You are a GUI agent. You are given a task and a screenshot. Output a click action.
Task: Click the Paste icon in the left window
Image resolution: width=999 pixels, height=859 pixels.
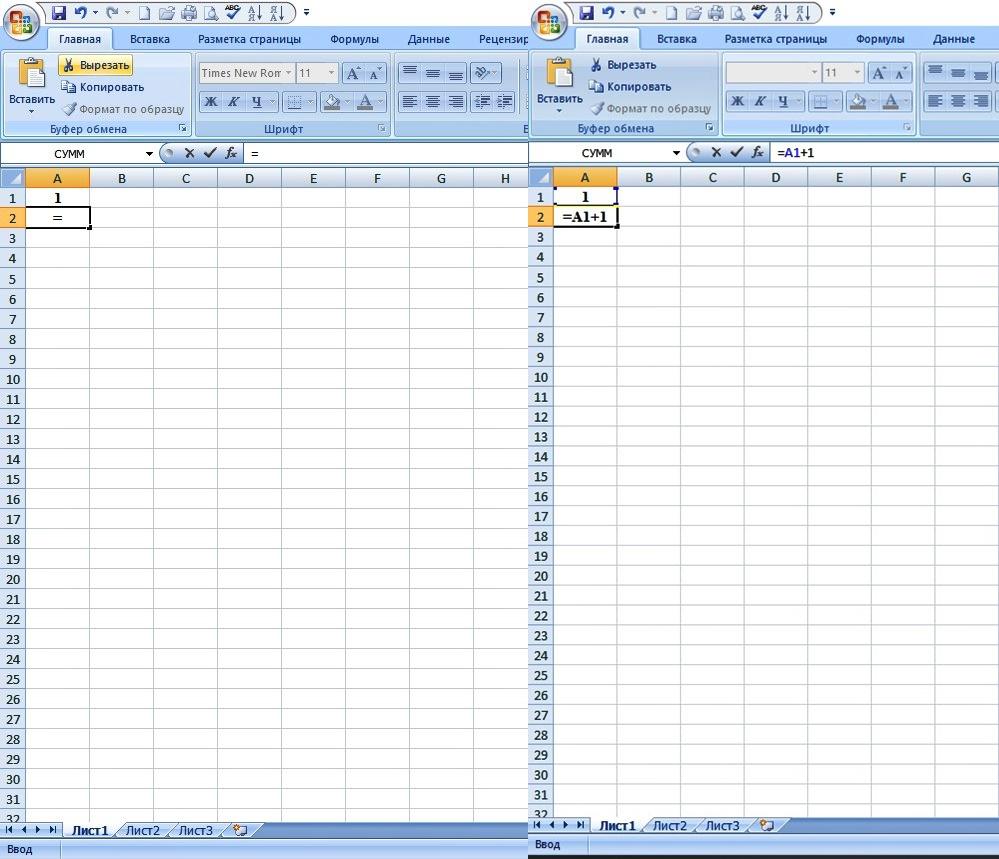click(x=32, y=84)
